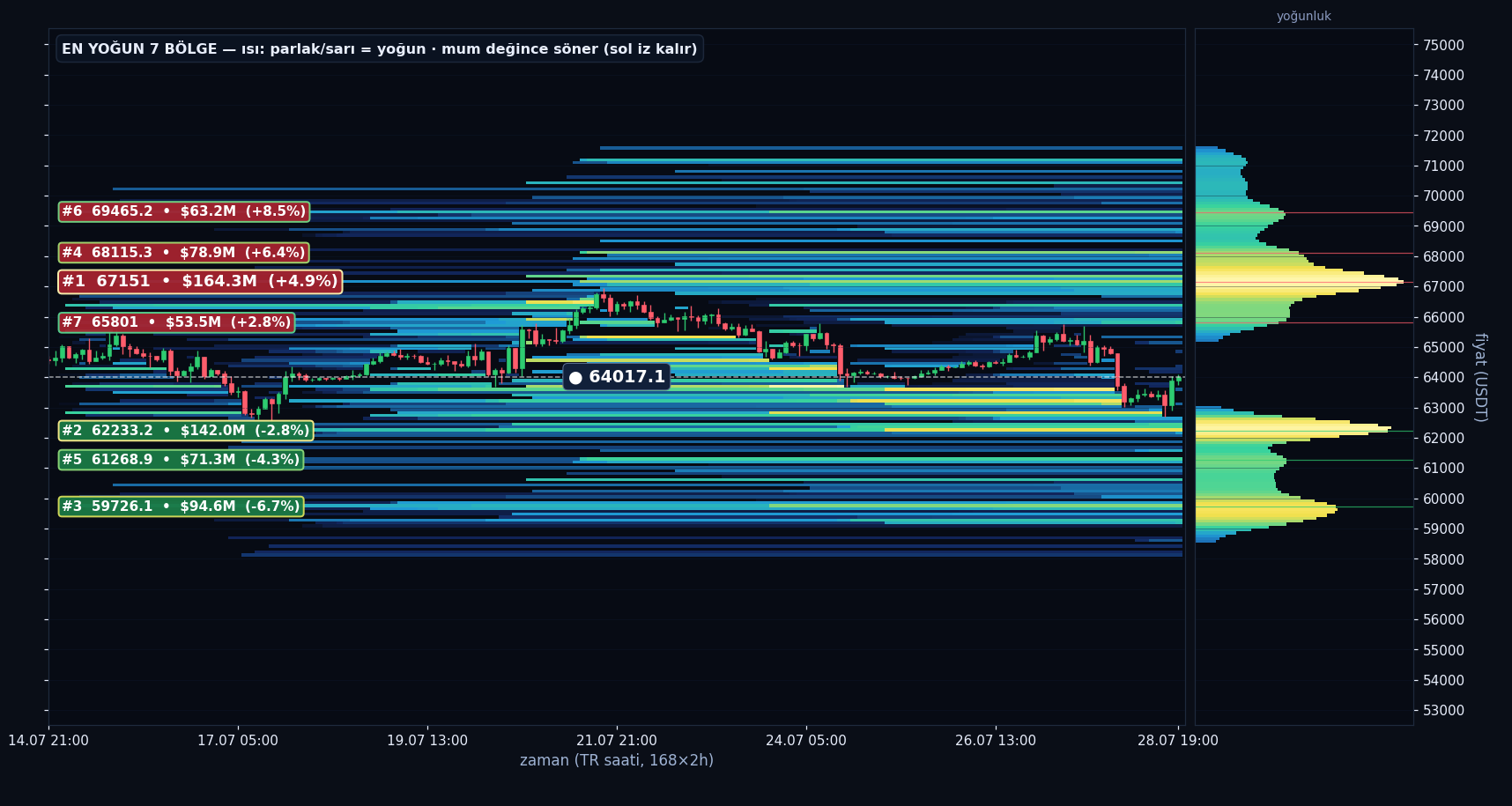Click the 17.07 05:00 time tick
Image resolution: width=1512 pixels, height=806 pixels.
238,741
